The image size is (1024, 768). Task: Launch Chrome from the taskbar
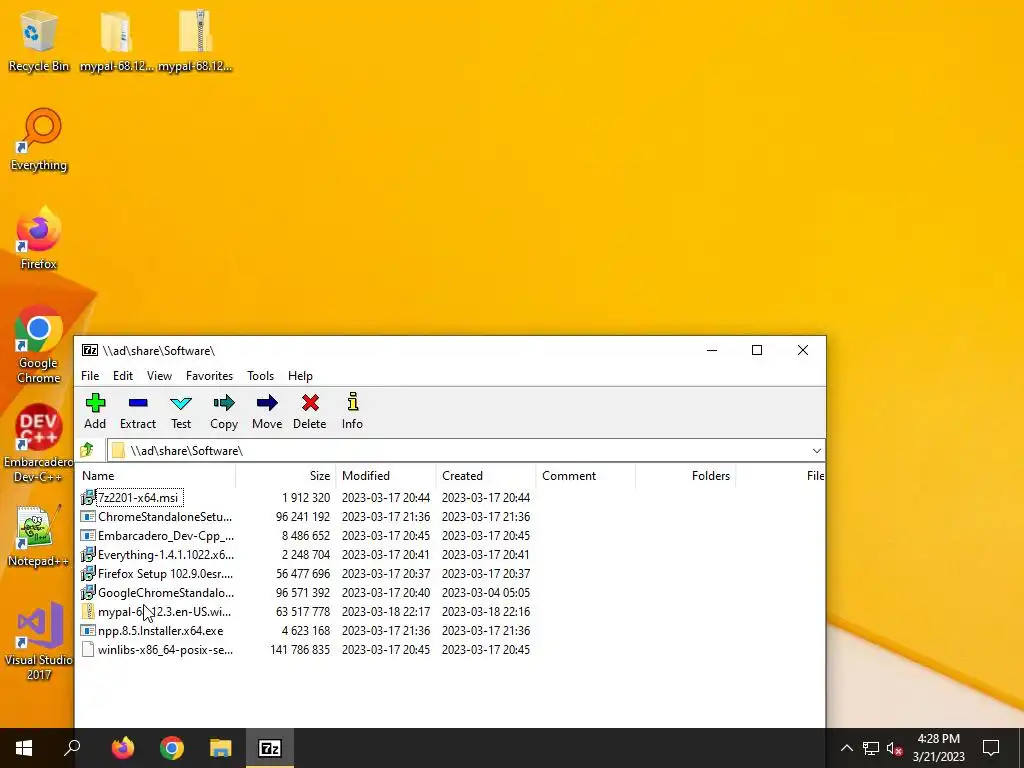[x=172, y=748]
